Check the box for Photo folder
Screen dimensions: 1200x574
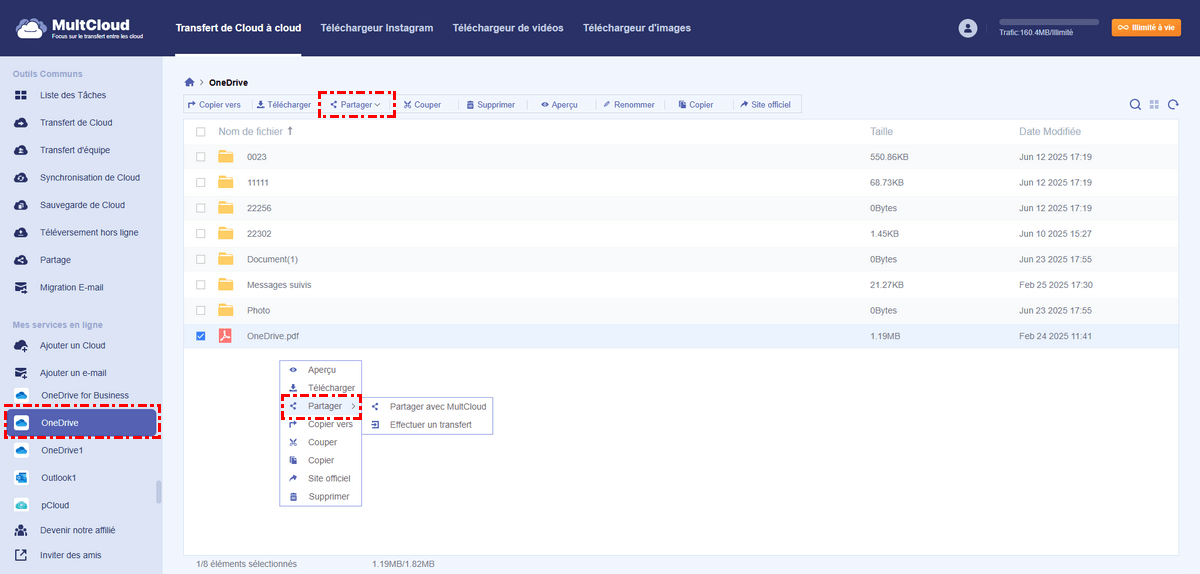(201, 310)
